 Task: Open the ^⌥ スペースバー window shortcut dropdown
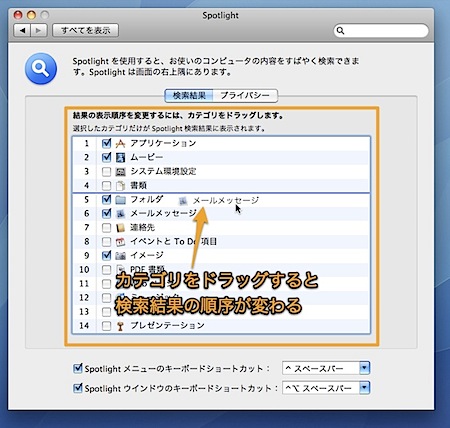[x=326, y=388]
